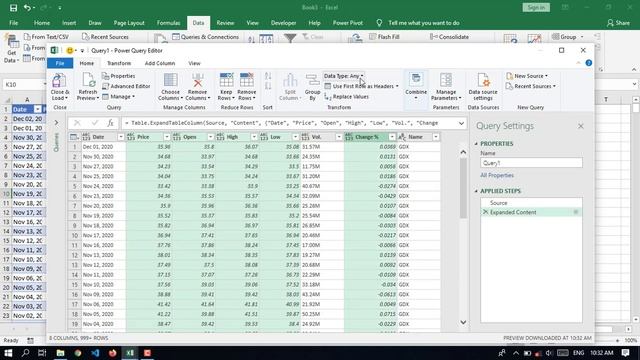Open the Power Query help icon
The width and height of the screenshot is (640, 360).
[589, 63]
